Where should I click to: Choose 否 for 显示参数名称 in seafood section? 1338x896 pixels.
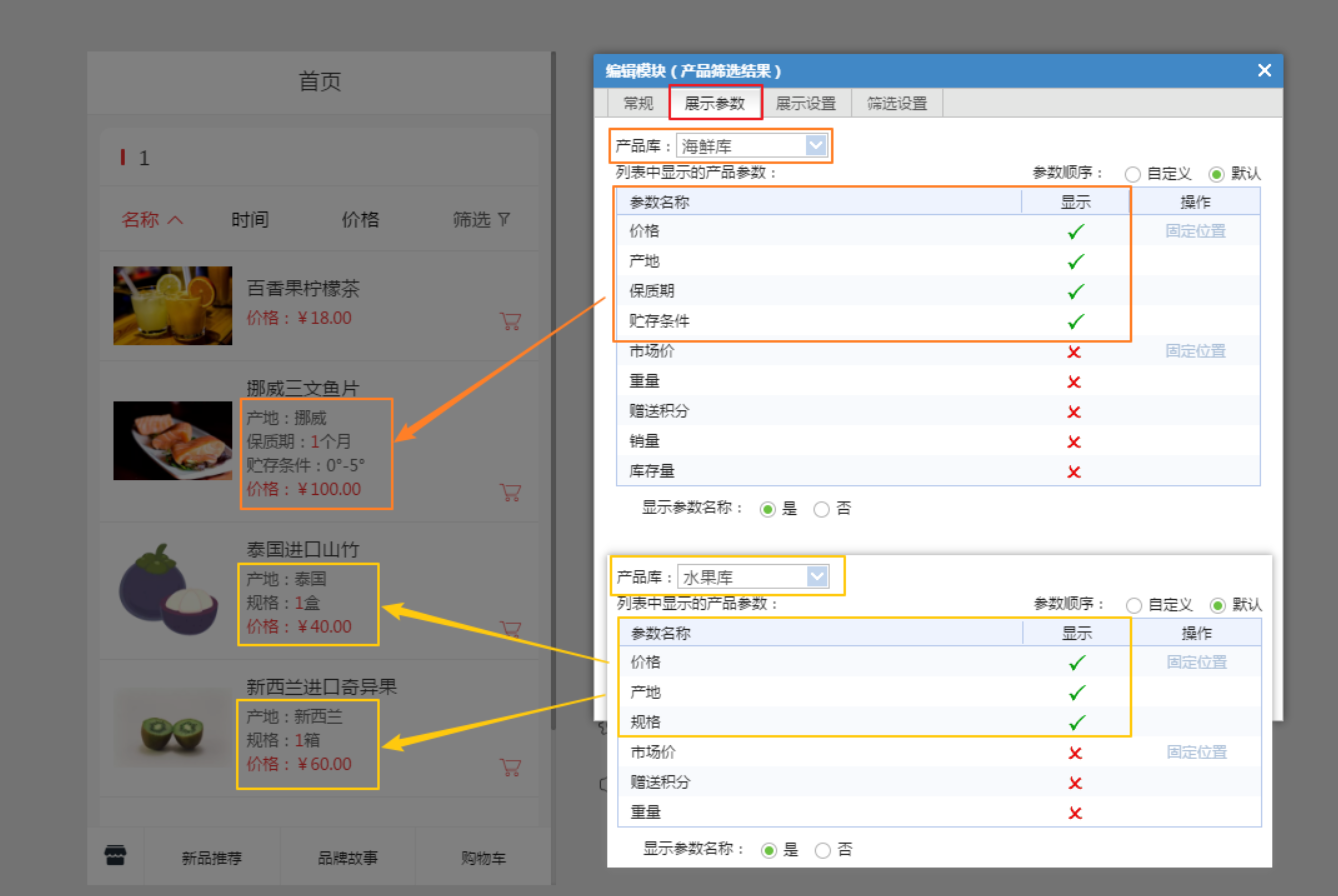(821, 508)
